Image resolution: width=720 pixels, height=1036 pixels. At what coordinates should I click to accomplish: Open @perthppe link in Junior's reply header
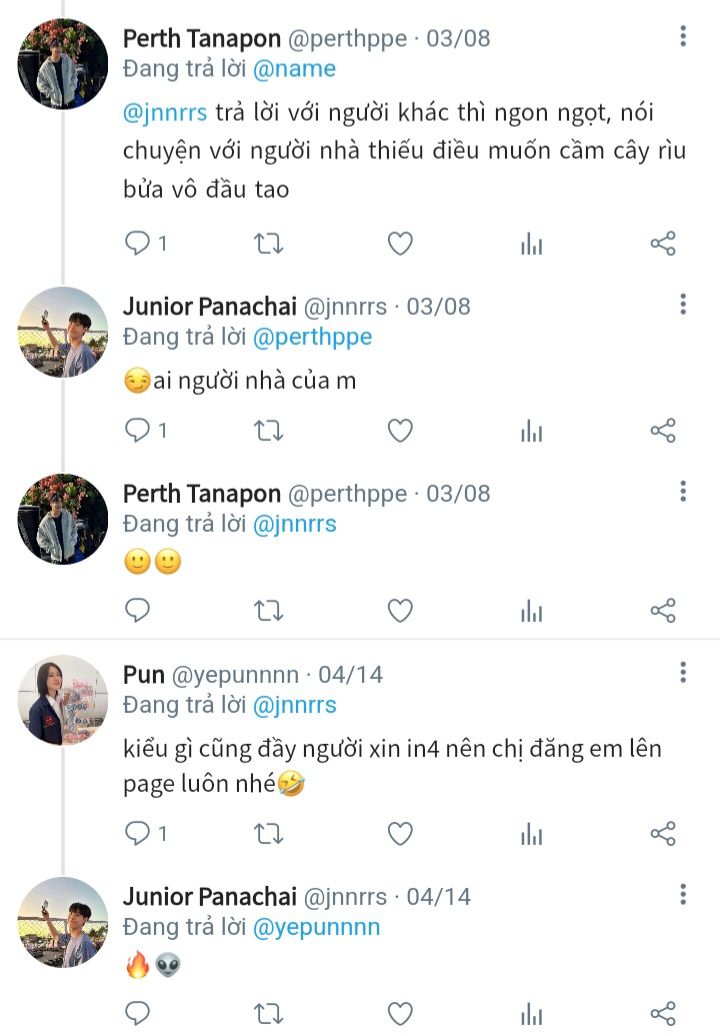[312, 337]
